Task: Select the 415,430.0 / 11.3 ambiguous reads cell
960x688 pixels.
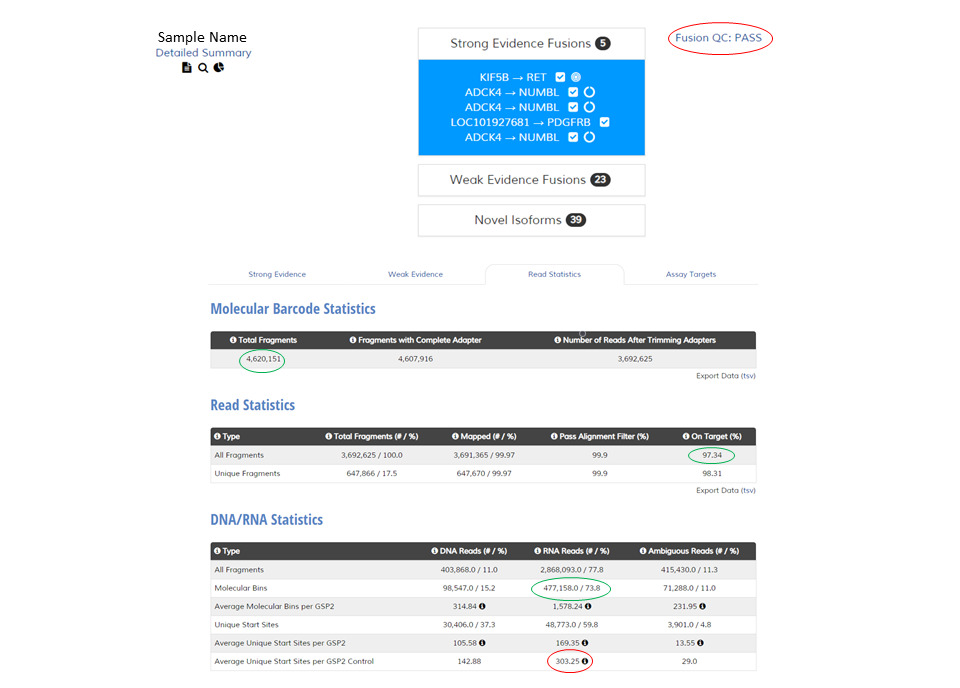Action: pos(689,570)
